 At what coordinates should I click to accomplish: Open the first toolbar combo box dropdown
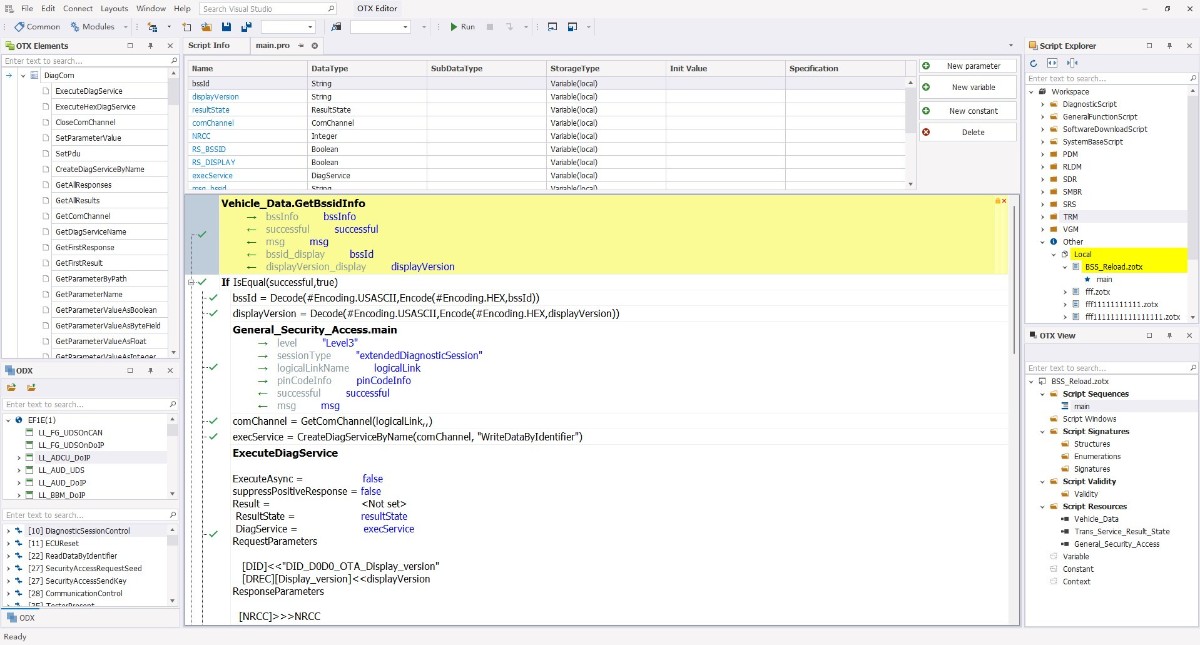308,27
